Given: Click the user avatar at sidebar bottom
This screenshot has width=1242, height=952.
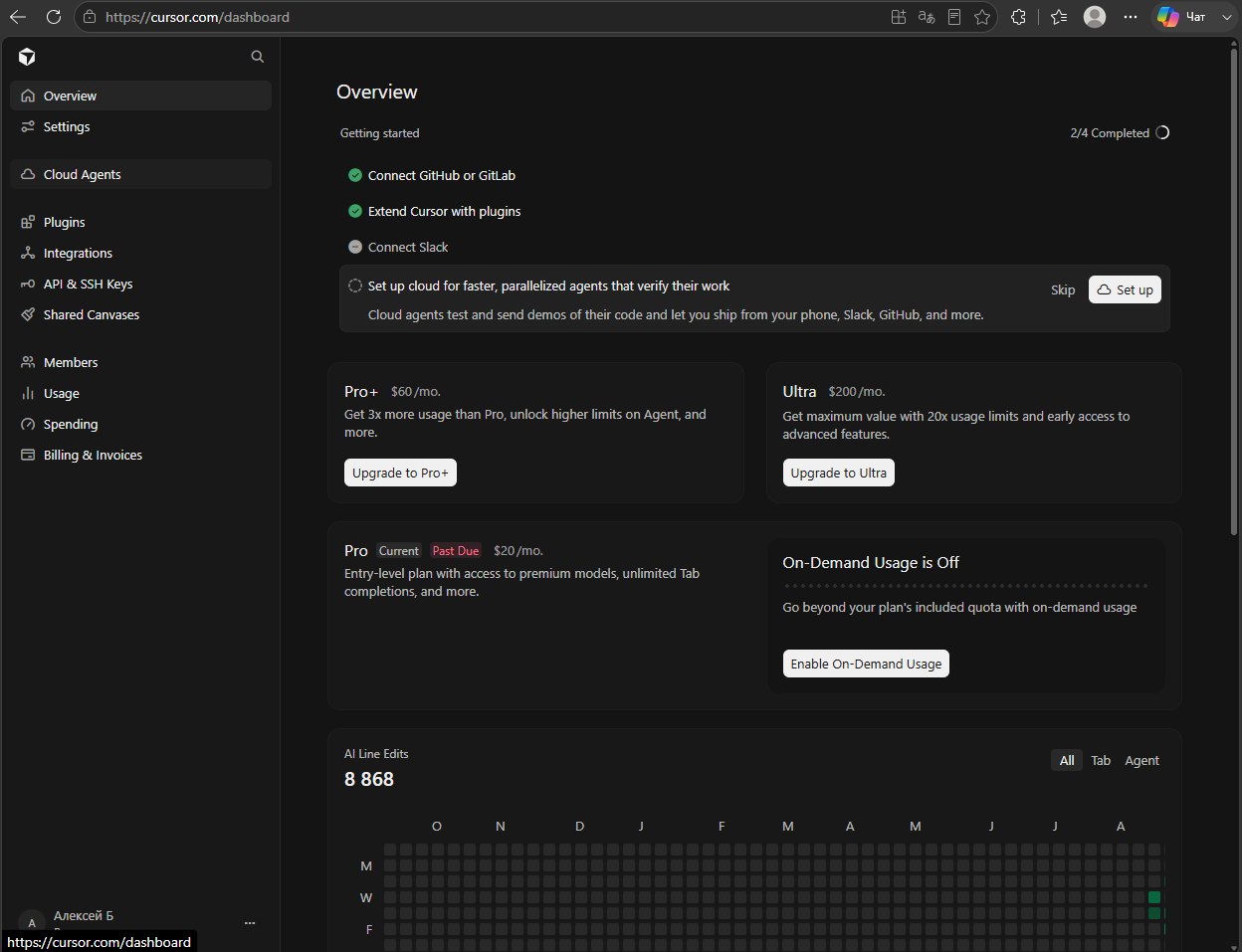Looking at the screenshot, I should pyautogui.click(x=32, y=923).
